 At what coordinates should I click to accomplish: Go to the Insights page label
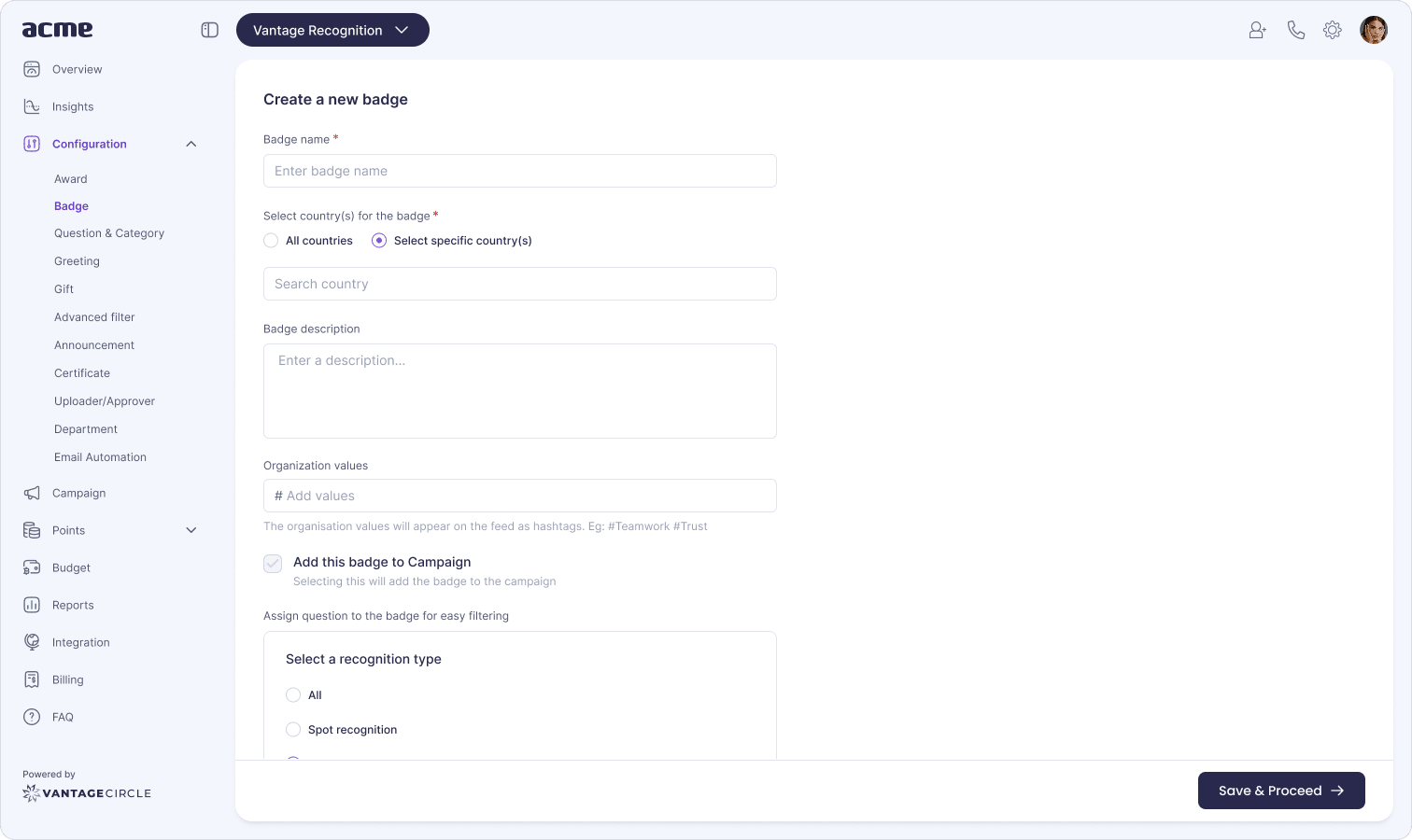[x=73, y=106]
